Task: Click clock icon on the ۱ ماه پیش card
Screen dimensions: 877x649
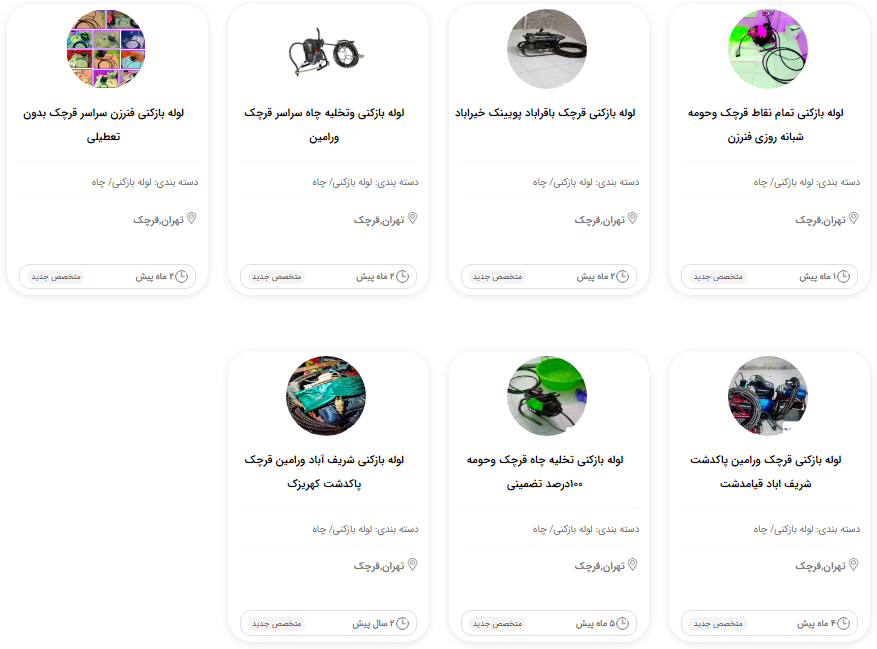Action: [x=843, y=276]
